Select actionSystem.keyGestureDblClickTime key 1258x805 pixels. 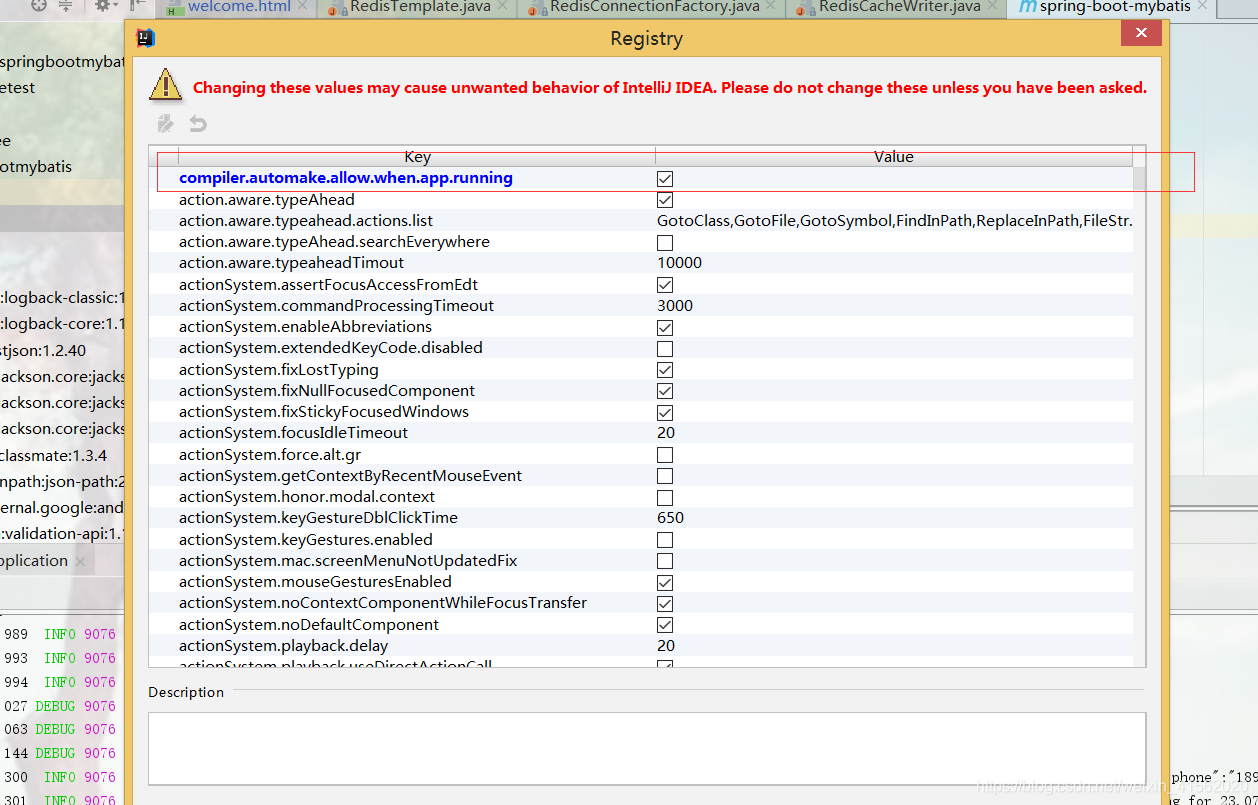click(x=318, y=518)
